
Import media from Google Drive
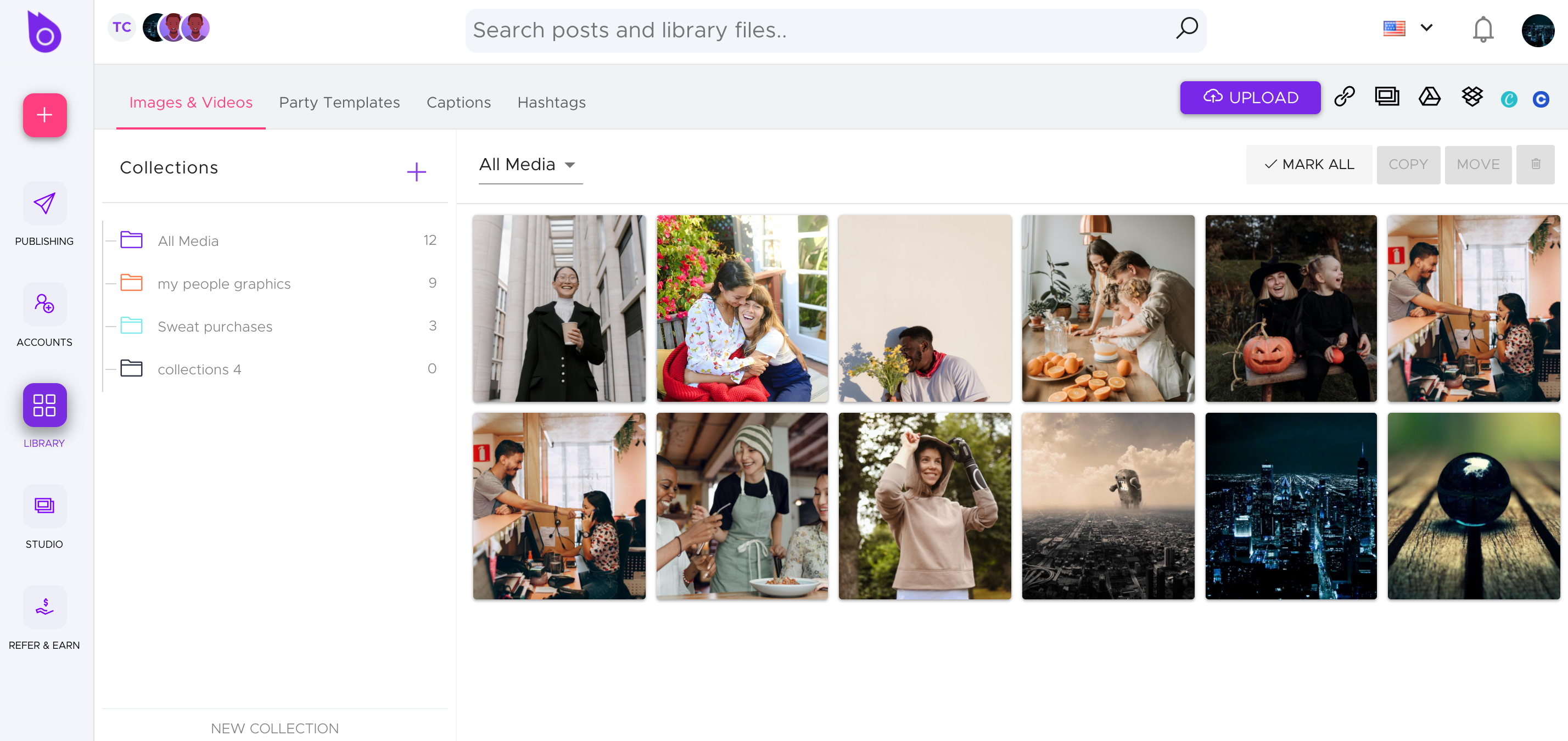1429,96
